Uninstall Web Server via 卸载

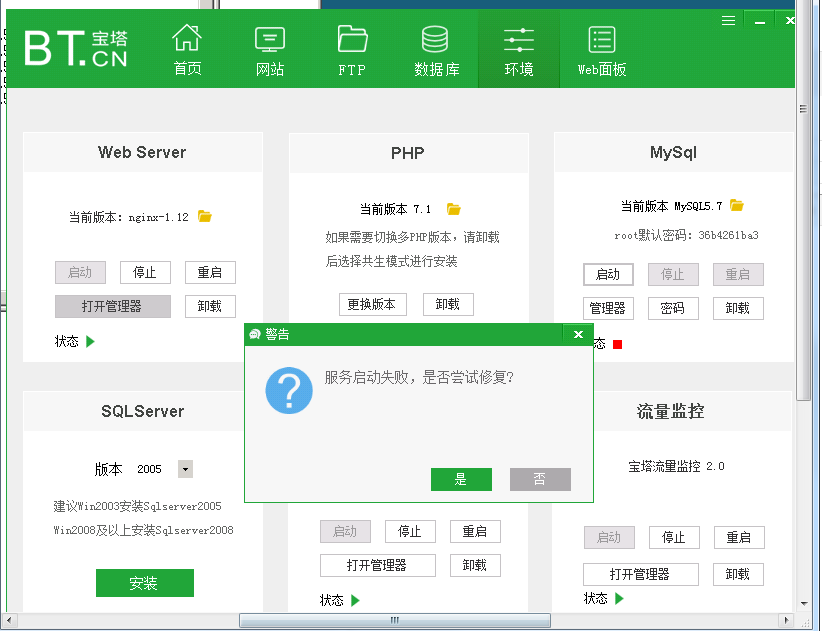tap(210, 306)
